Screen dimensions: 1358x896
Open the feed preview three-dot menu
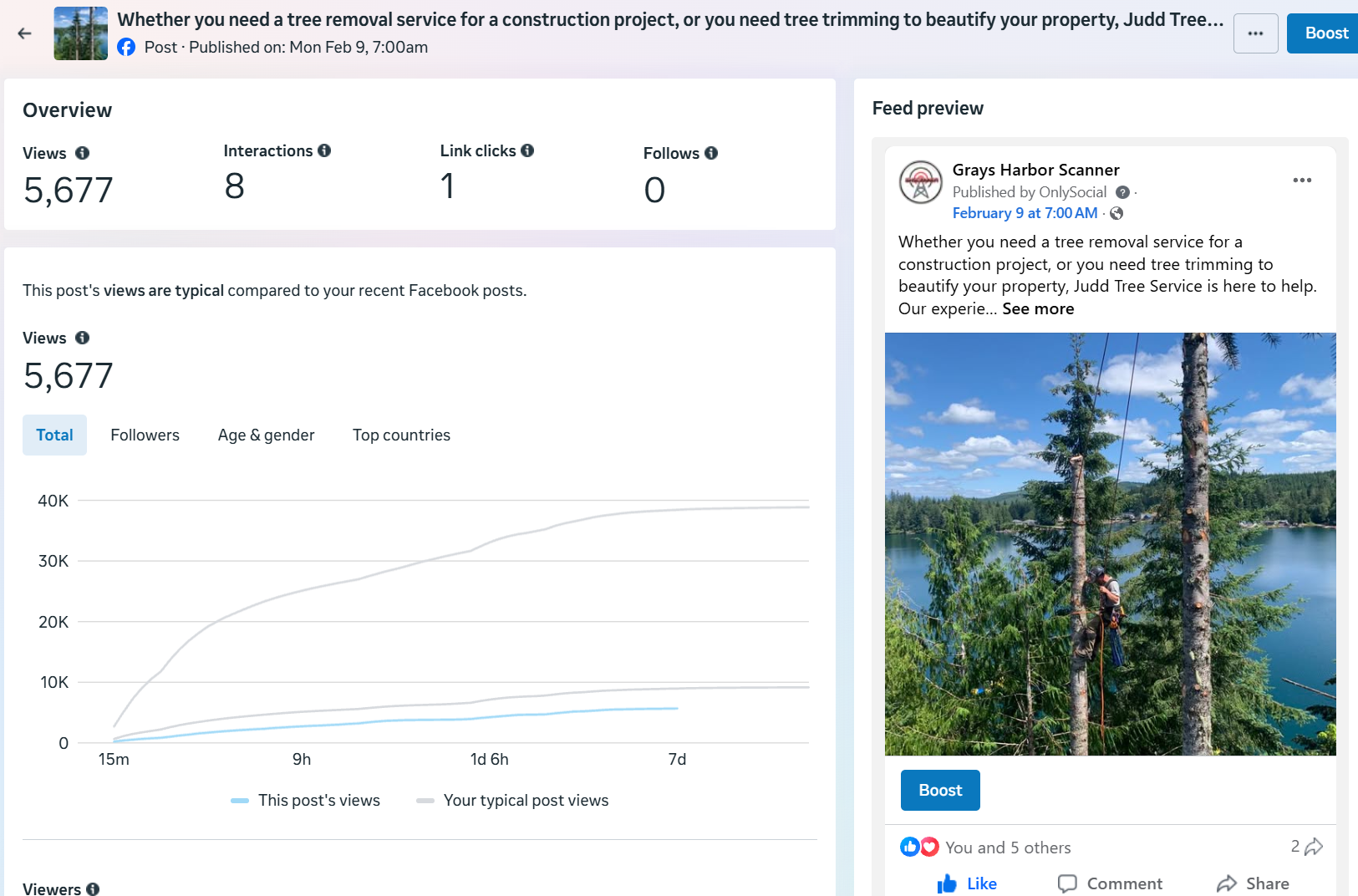tap(1302, 181)
